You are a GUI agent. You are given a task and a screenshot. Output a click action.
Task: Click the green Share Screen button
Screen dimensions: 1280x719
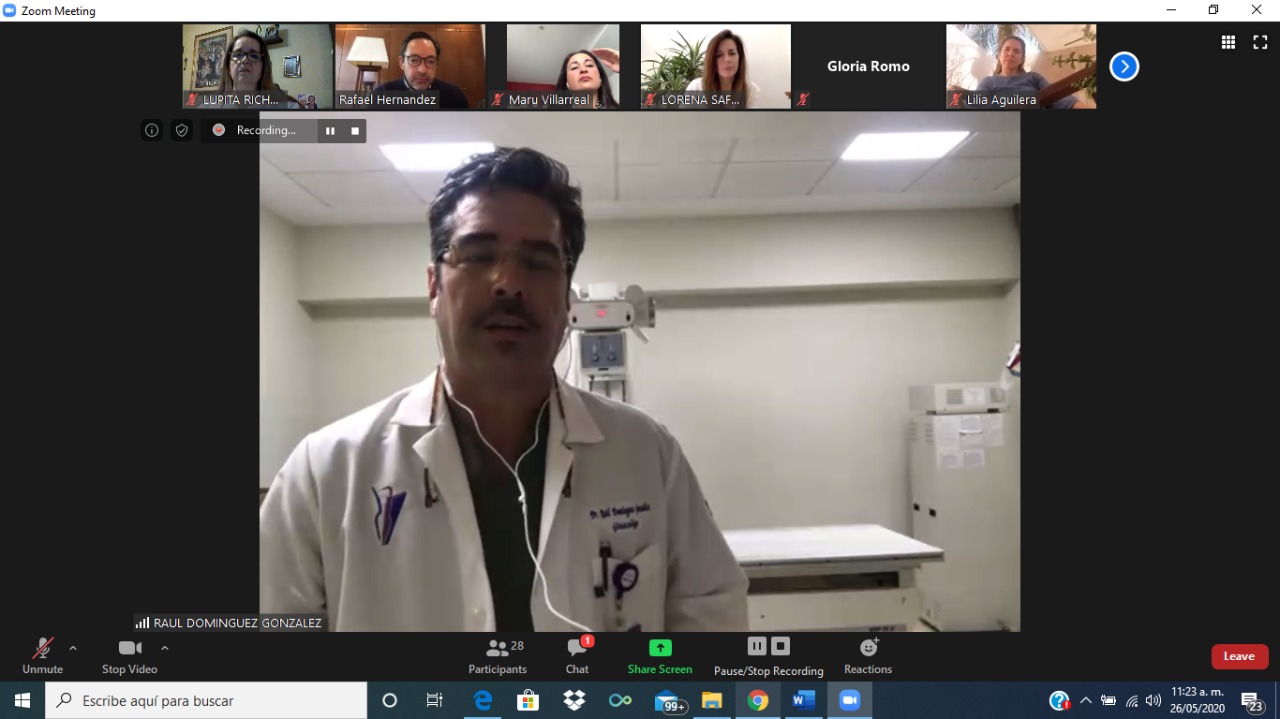659,656
